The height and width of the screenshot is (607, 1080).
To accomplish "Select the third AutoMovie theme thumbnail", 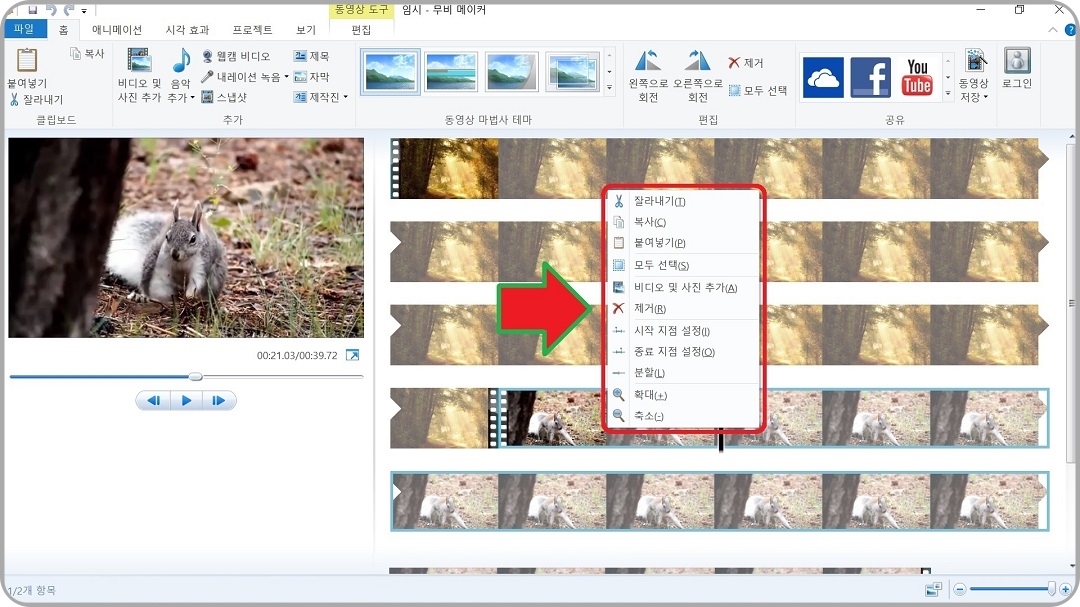I will pos(512,72).
